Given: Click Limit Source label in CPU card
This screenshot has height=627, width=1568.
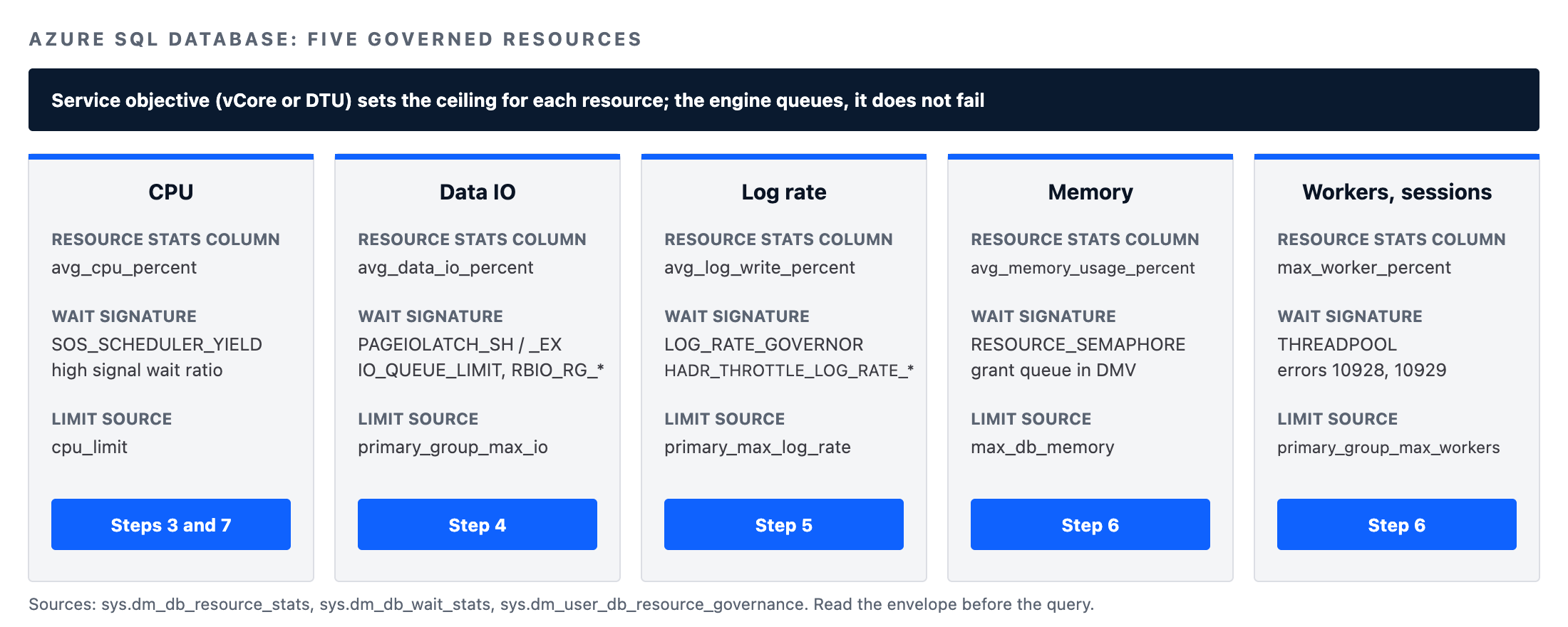Looking at the screenshot, I should click(x=112, y=419).
